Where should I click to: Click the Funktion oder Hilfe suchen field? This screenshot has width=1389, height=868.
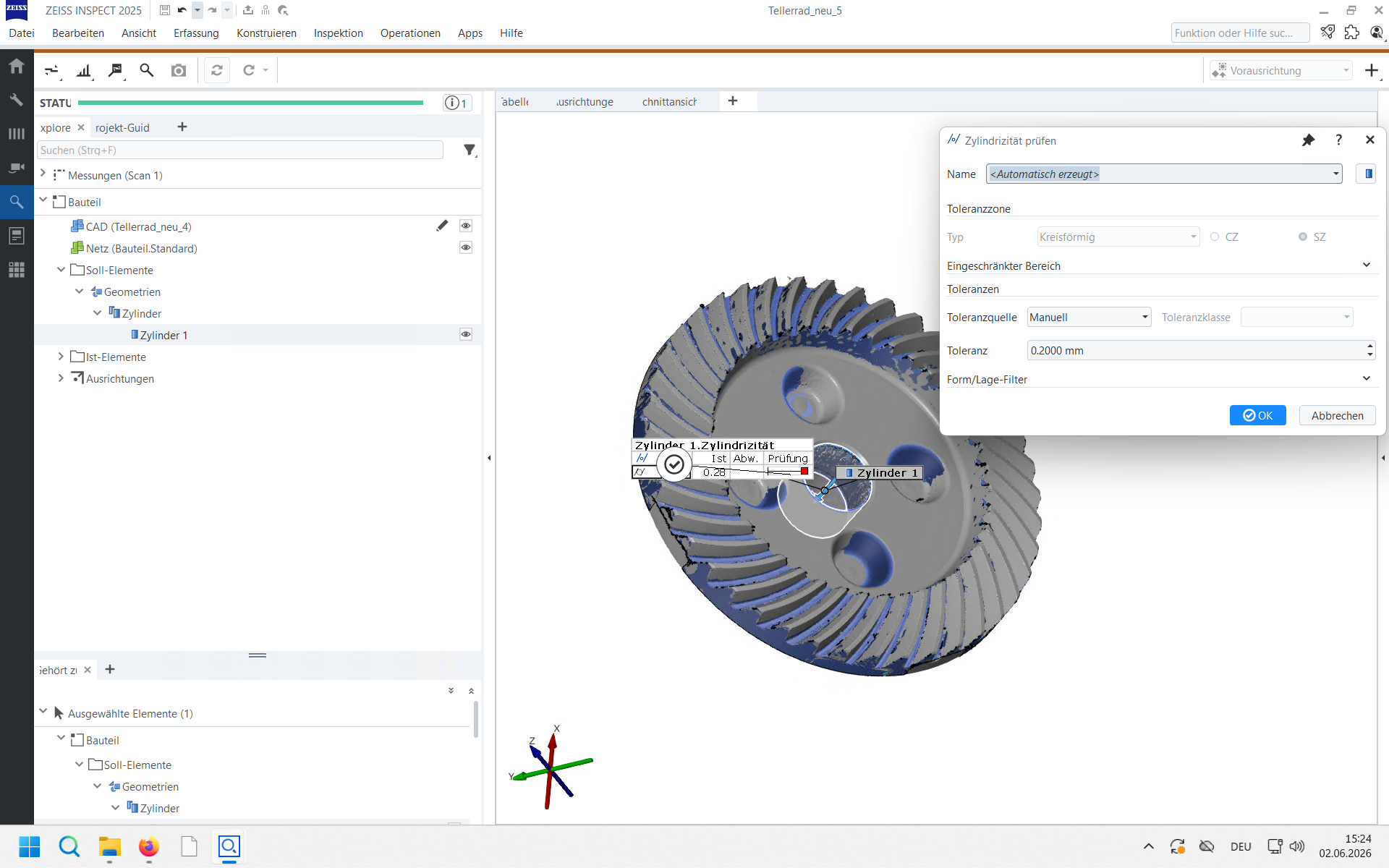pyautogui.click(x=1240, y=33)
